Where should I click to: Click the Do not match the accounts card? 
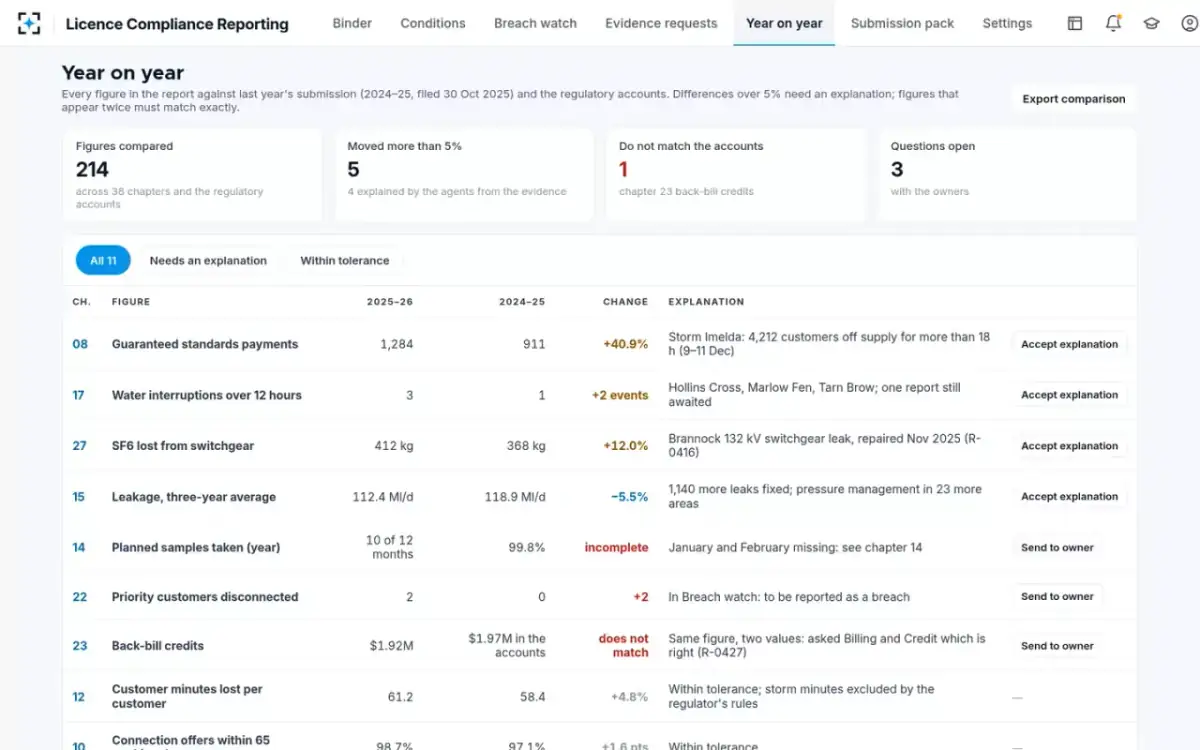click(x=736, y=175)
